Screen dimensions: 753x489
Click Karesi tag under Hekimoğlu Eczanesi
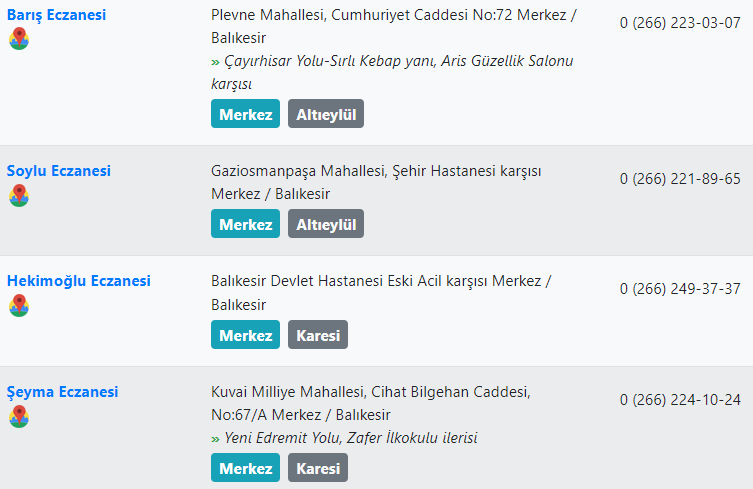[x=318, y=335]
